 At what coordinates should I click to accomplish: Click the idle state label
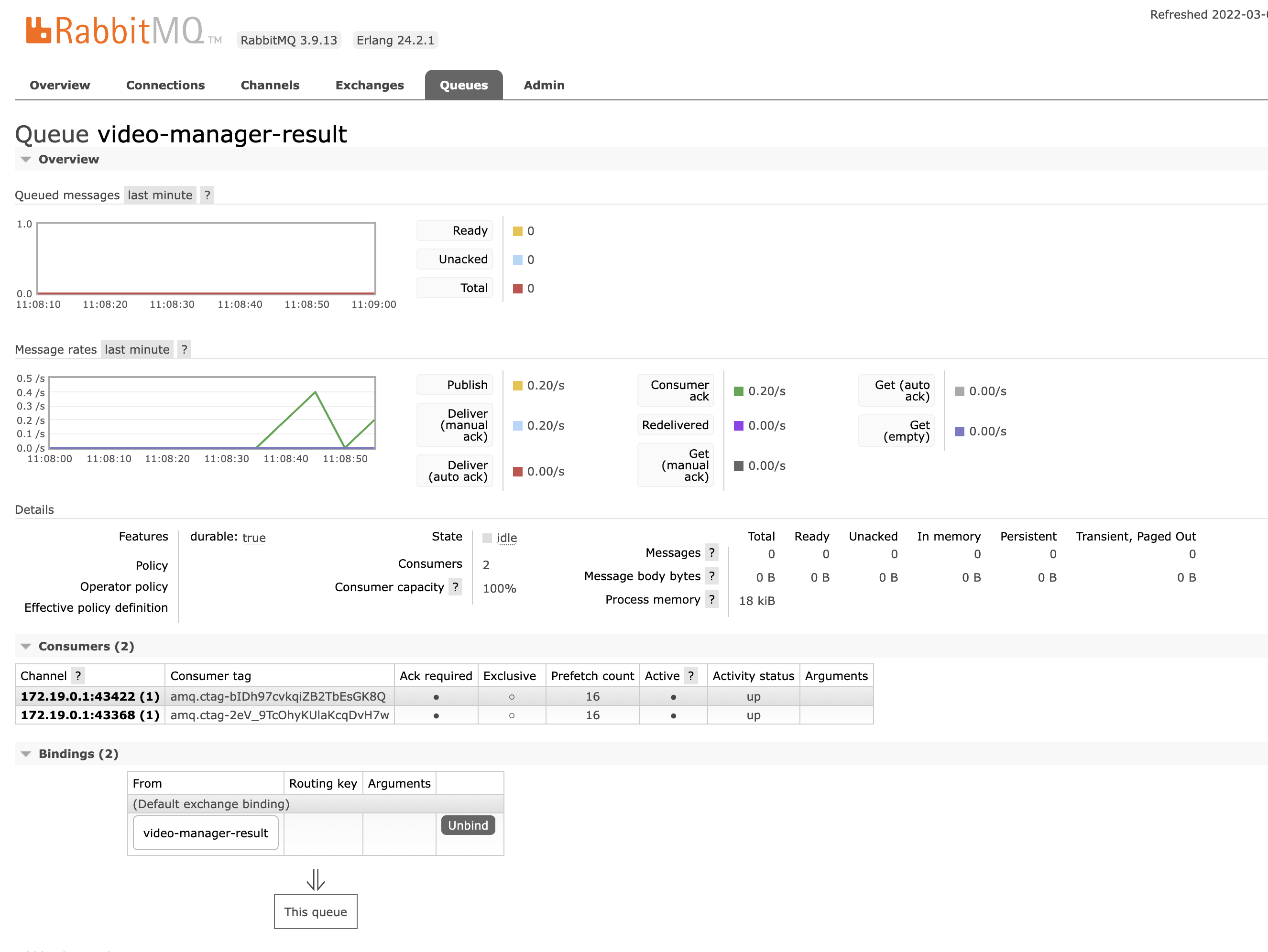pos(507,538)
